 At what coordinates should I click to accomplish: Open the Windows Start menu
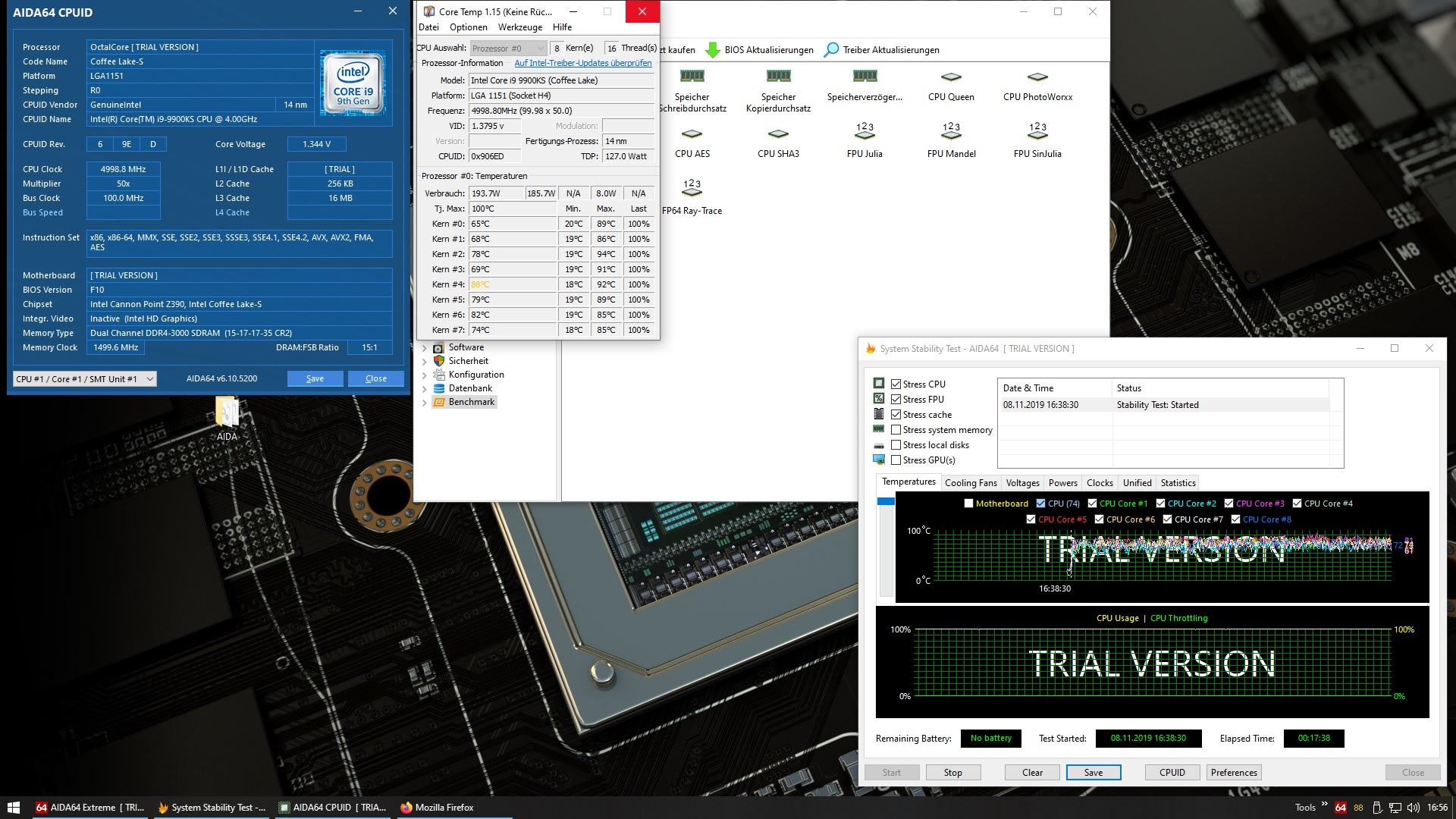pyautogui.click(x=13, y=808)
